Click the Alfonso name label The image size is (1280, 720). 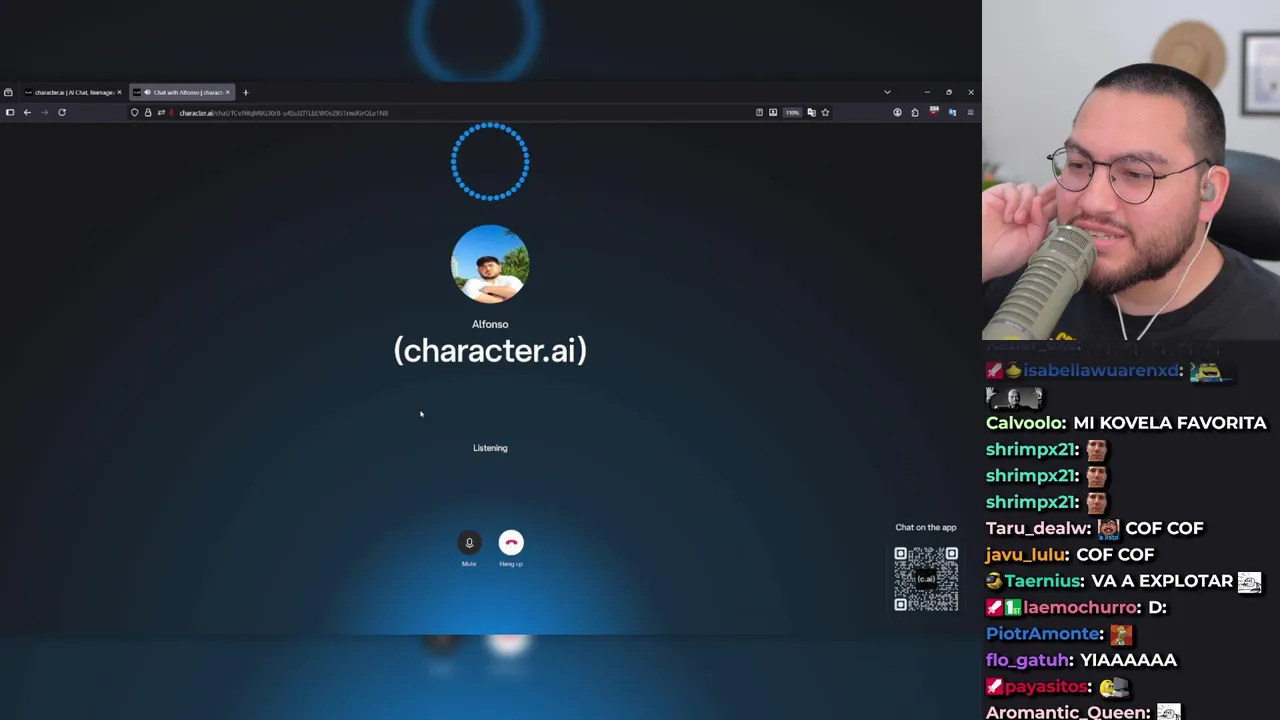coord(490,324)
